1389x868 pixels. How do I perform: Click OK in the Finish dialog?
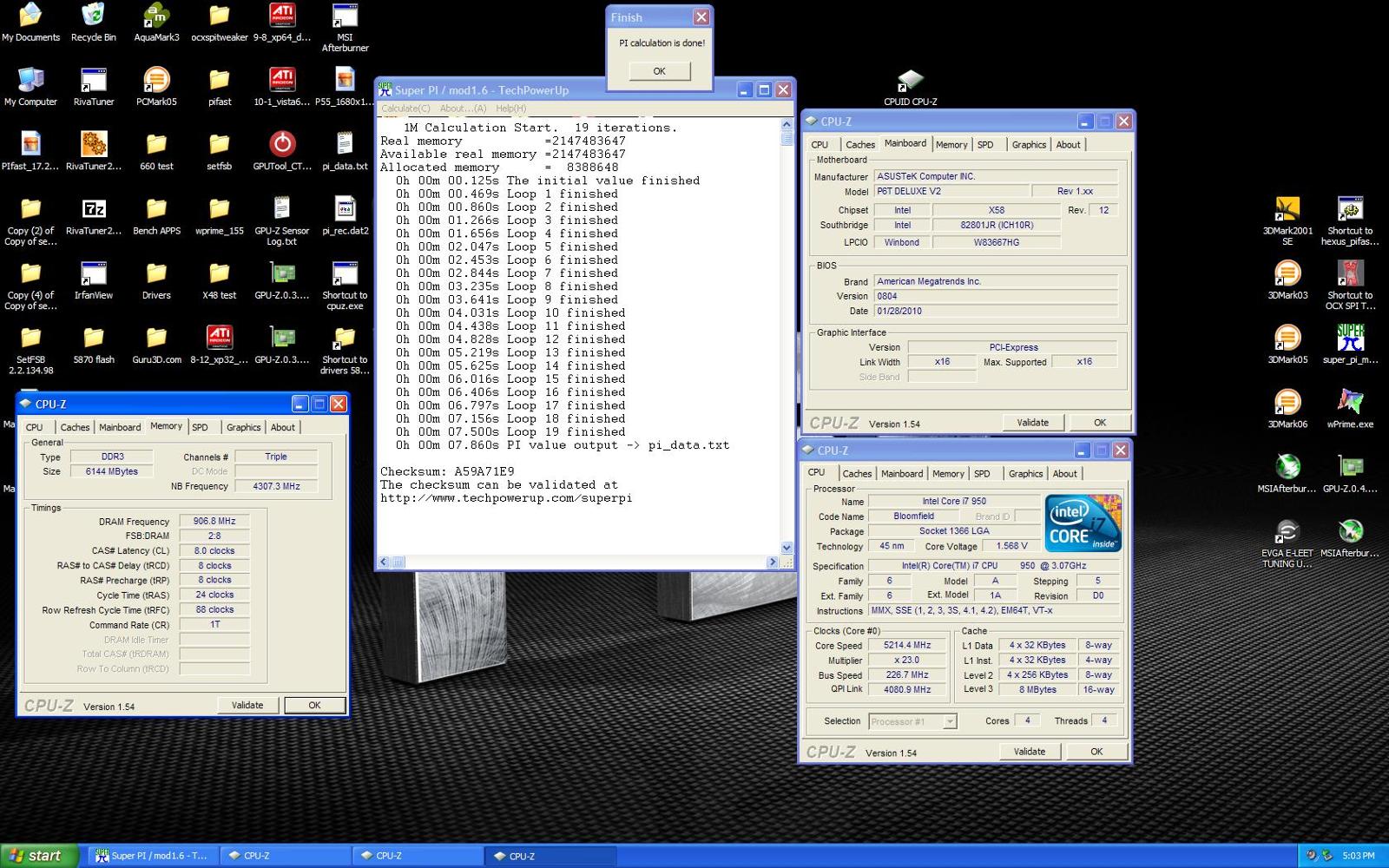point(659,71)
